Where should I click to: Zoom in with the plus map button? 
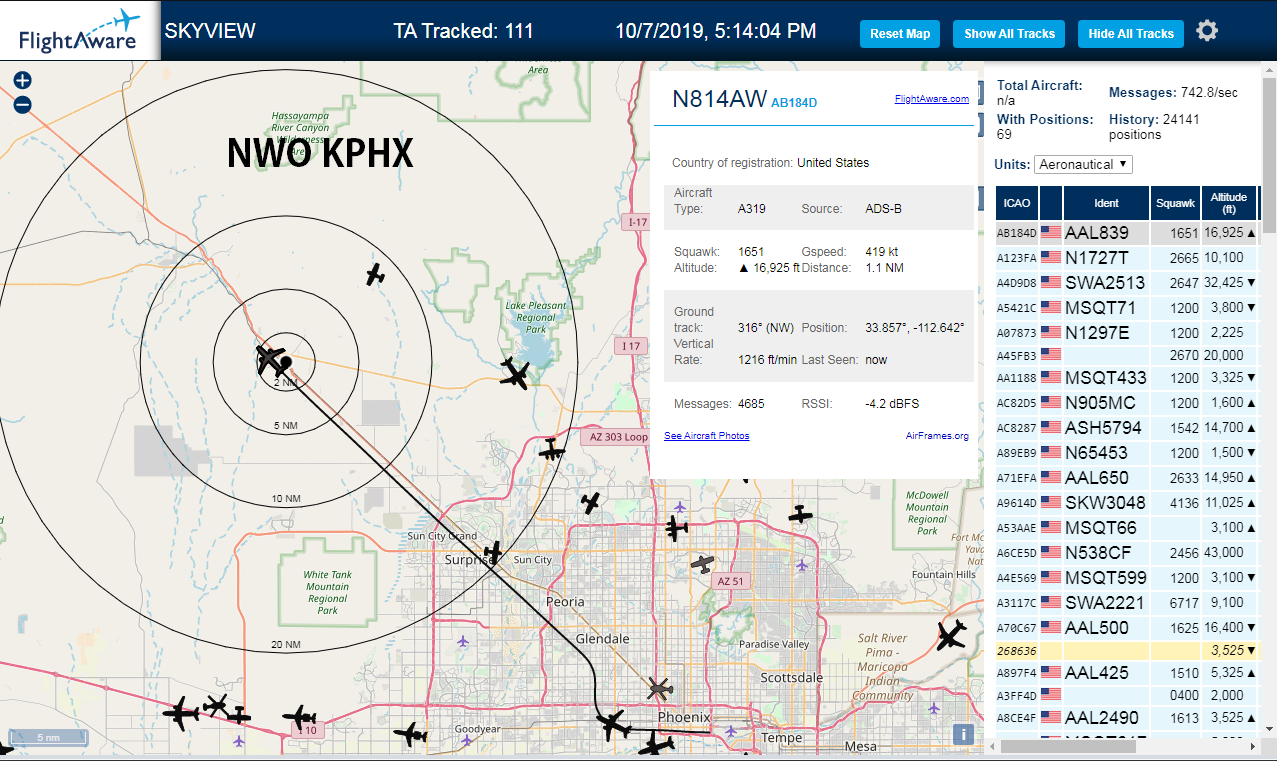[22, 81]
